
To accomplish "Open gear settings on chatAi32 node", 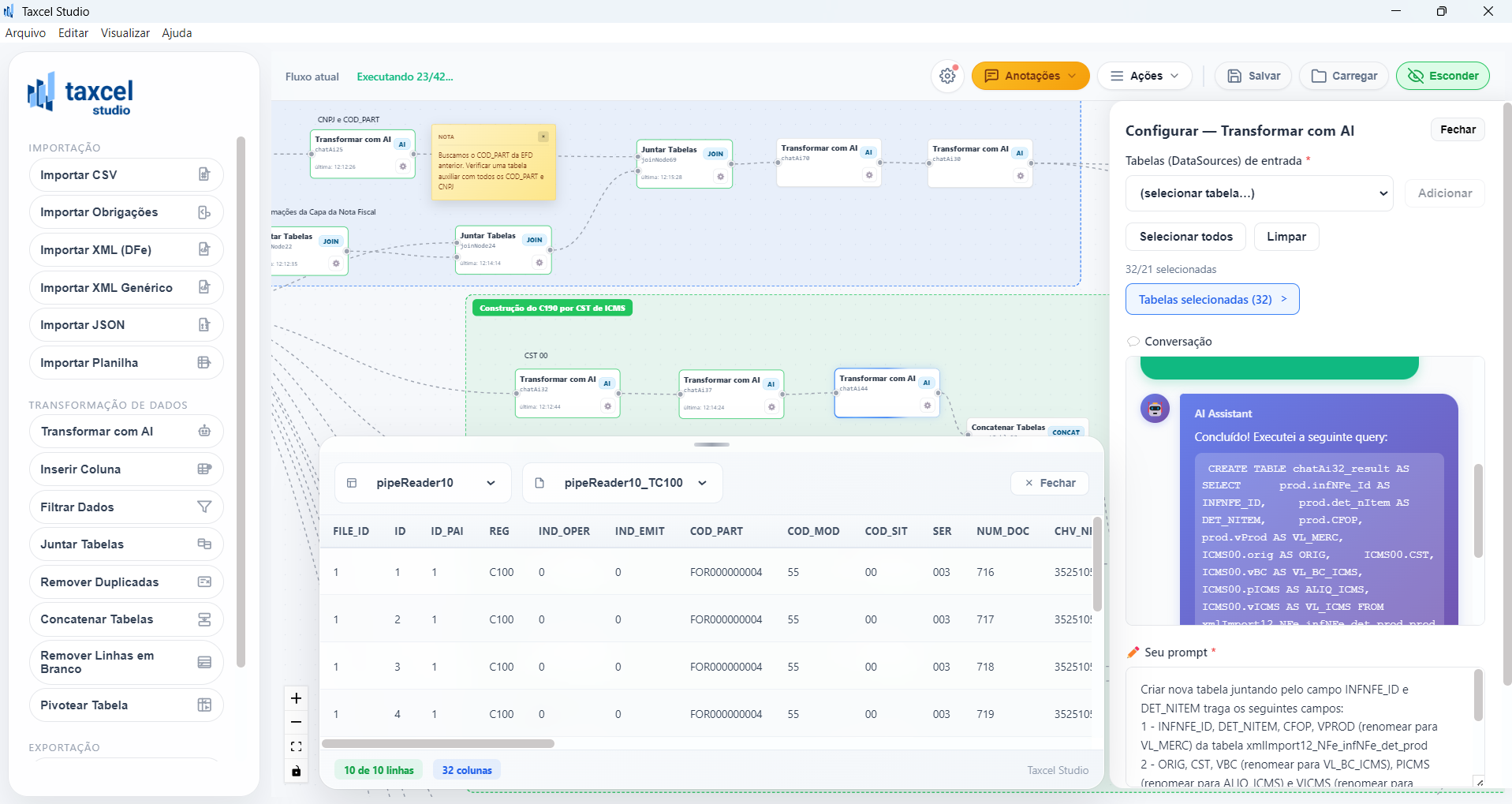I will (x=607, y=406).
